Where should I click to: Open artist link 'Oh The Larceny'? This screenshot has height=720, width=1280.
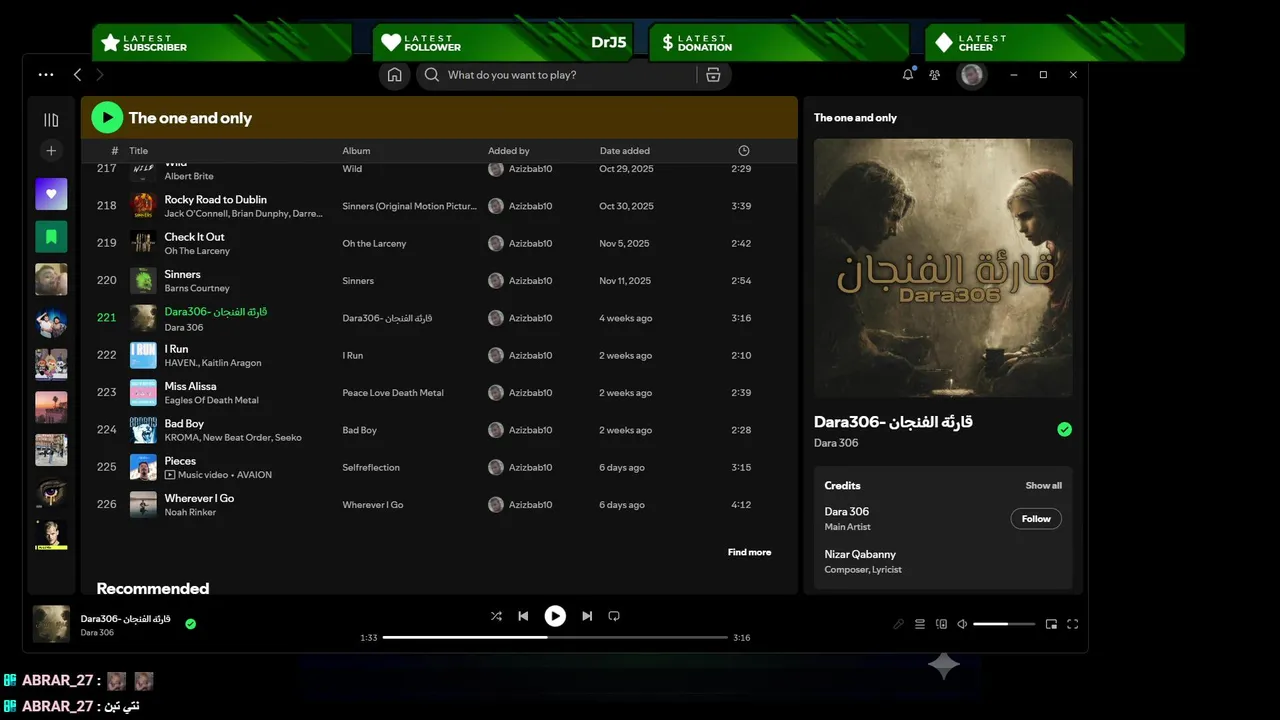point(197,251)
